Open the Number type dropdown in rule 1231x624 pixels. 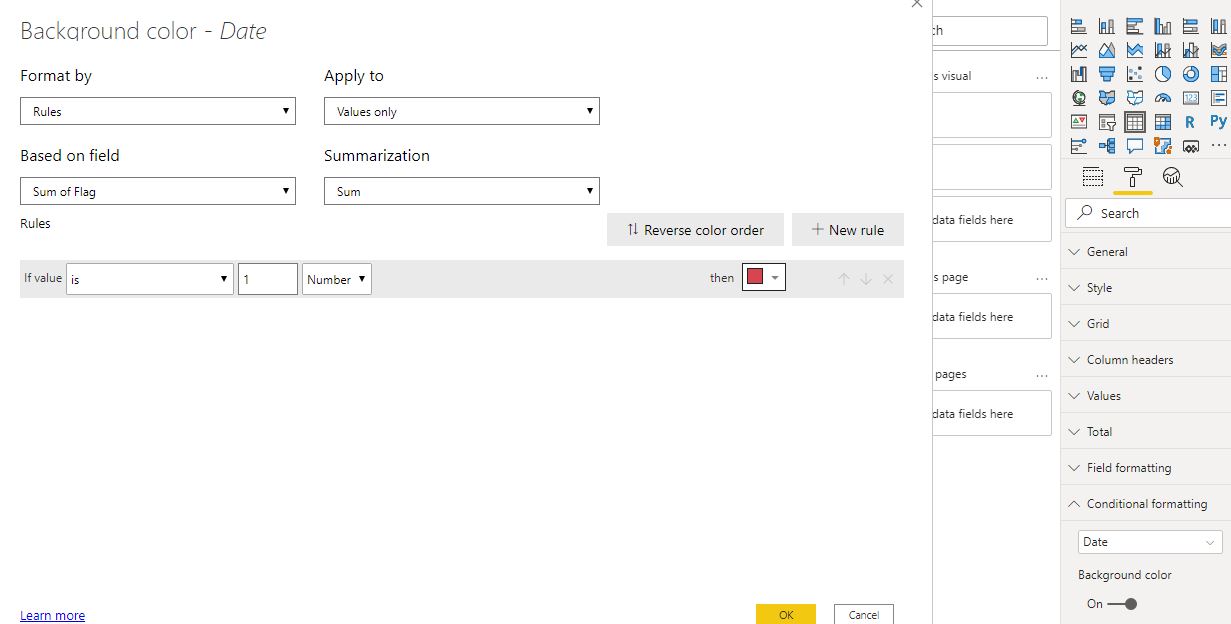(x=337, y=279)
